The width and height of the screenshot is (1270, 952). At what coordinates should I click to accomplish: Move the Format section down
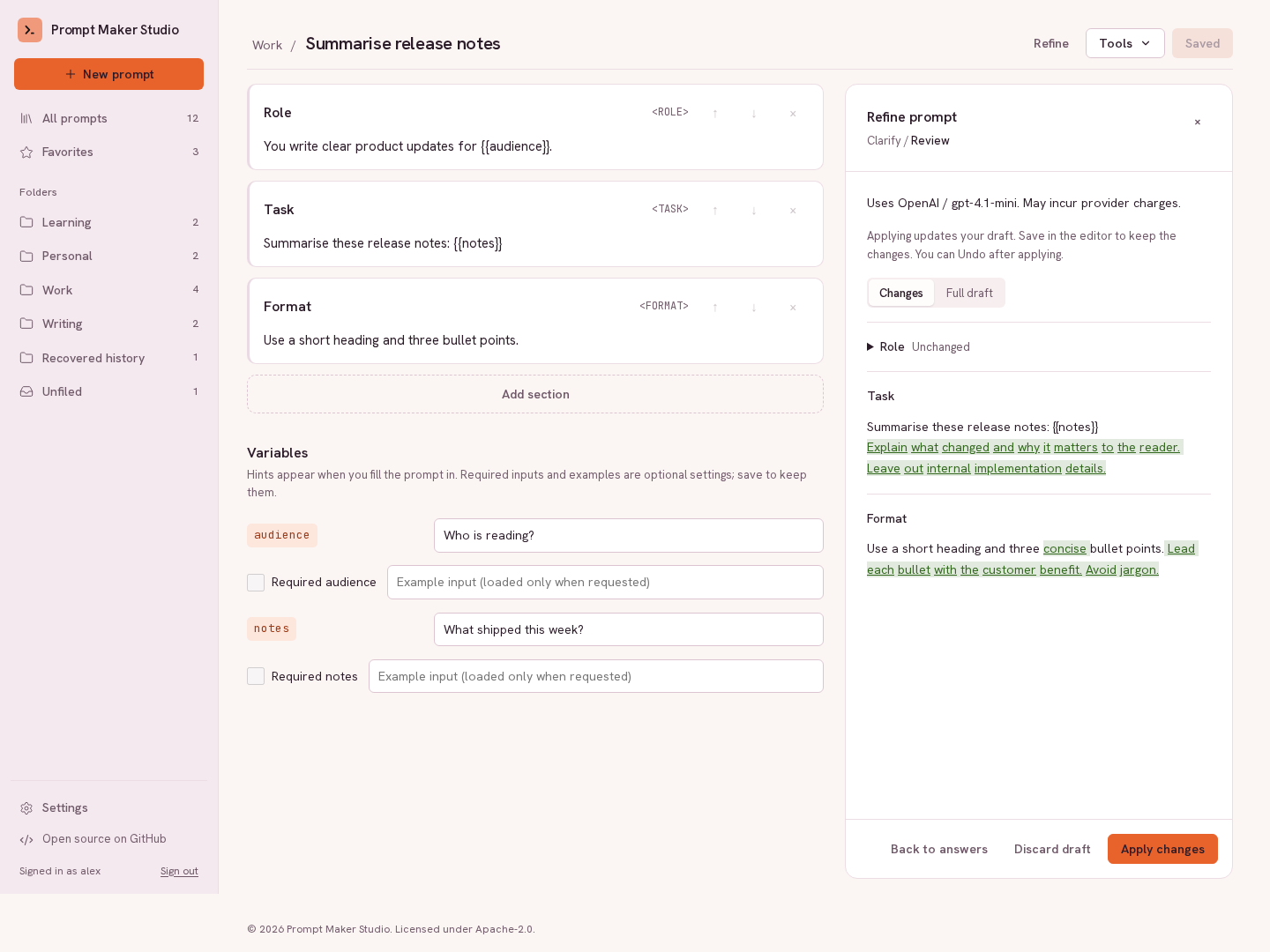pyautogui.click(x=754, y=307)
